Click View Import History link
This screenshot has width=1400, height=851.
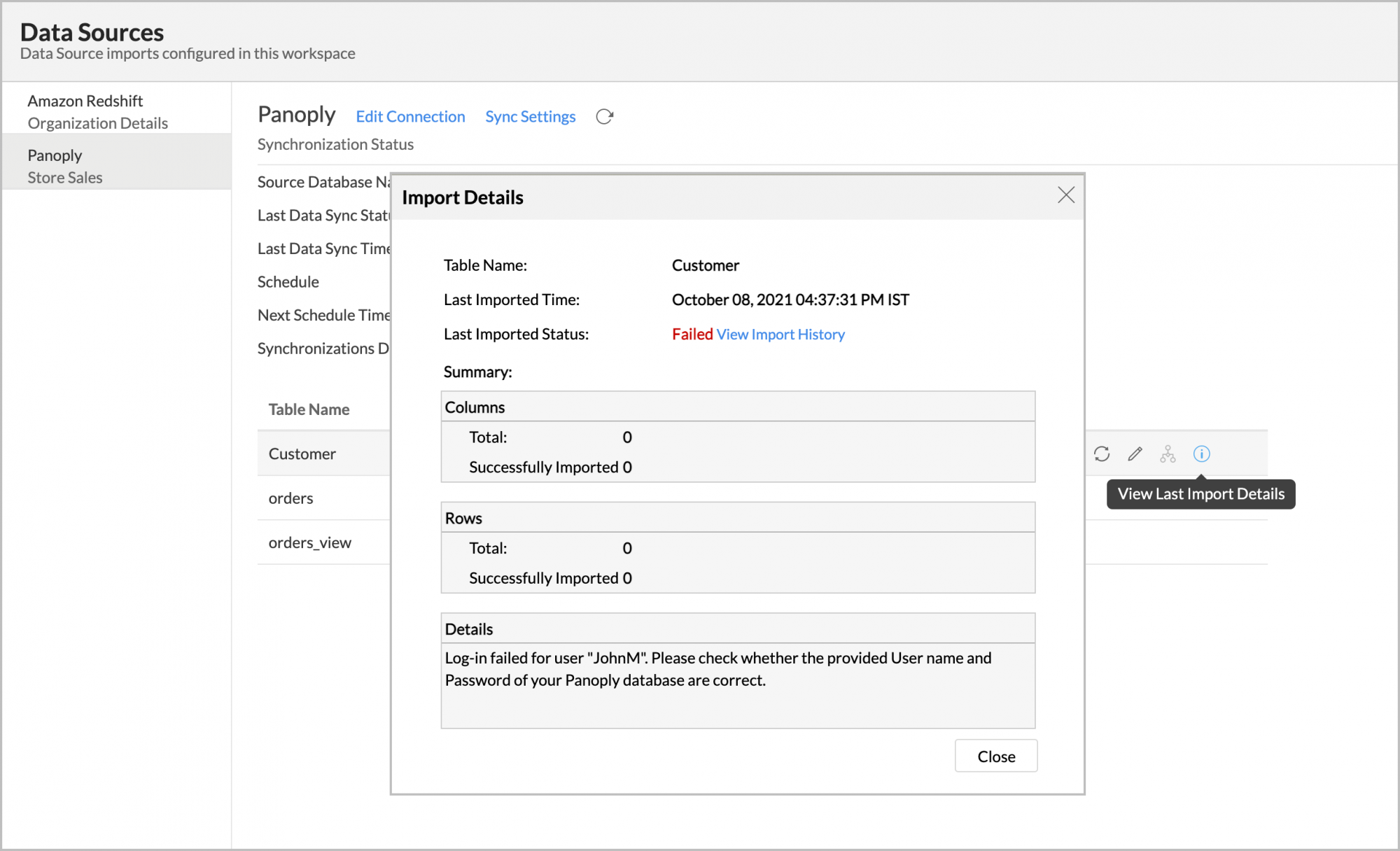780,335
